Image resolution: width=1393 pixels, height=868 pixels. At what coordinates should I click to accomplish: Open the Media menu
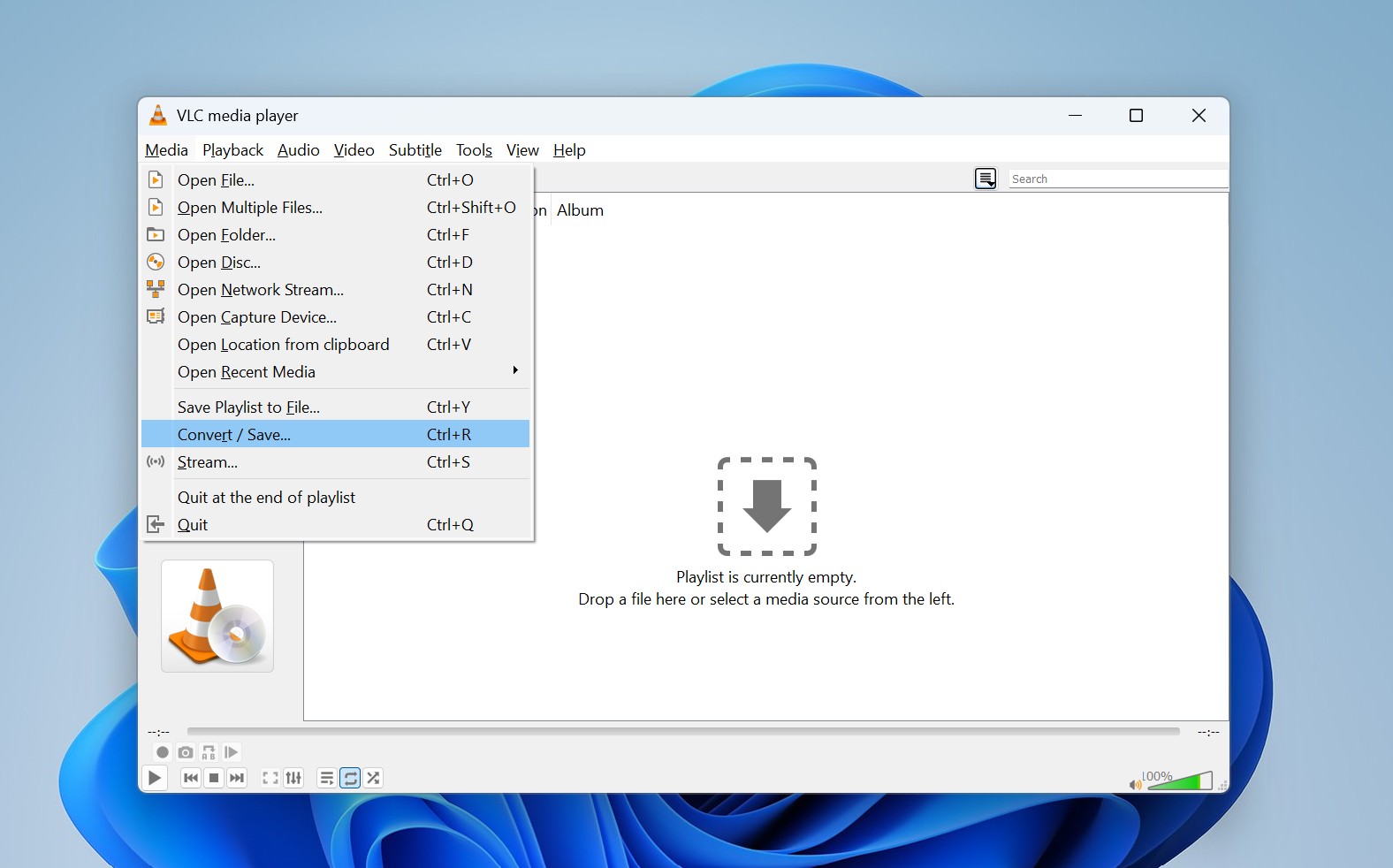pos(166,150)
